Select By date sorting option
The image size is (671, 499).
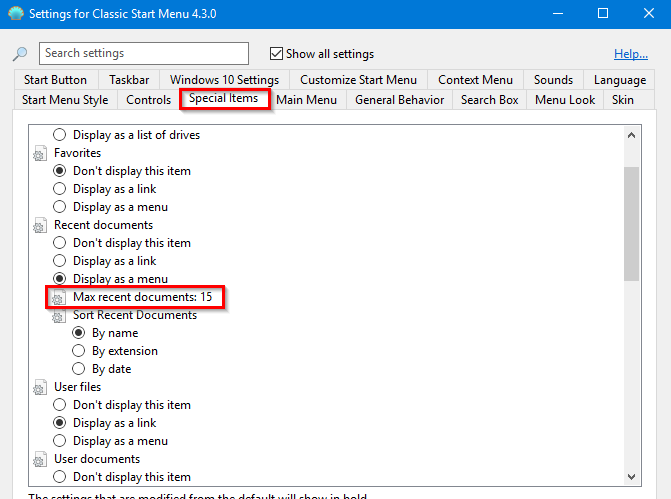click(79, 369)
